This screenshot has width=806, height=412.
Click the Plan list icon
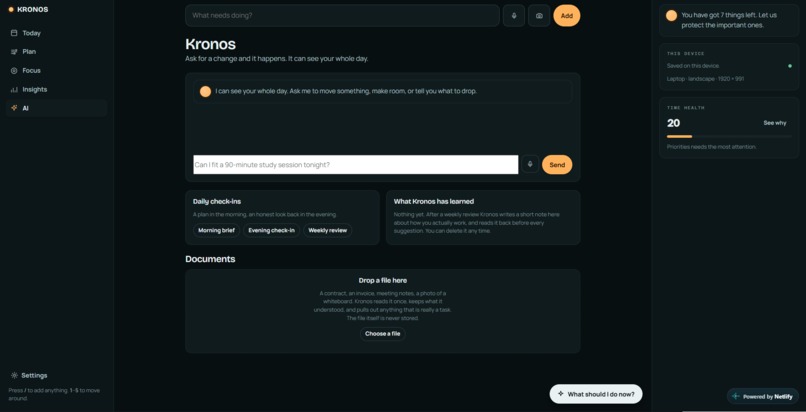tap(14, 52)
